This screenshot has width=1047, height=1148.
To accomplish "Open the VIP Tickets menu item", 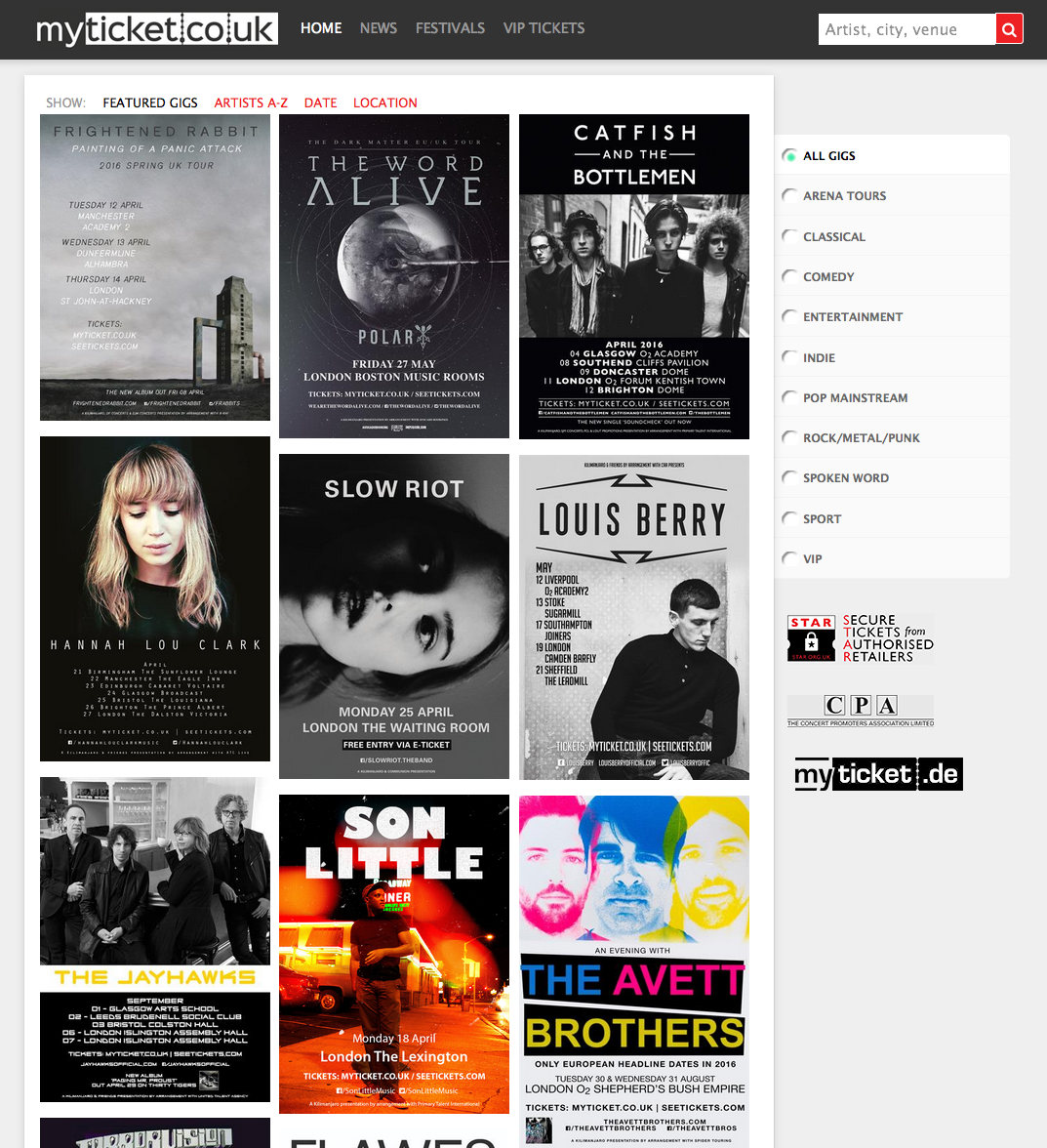I will 544,28.
